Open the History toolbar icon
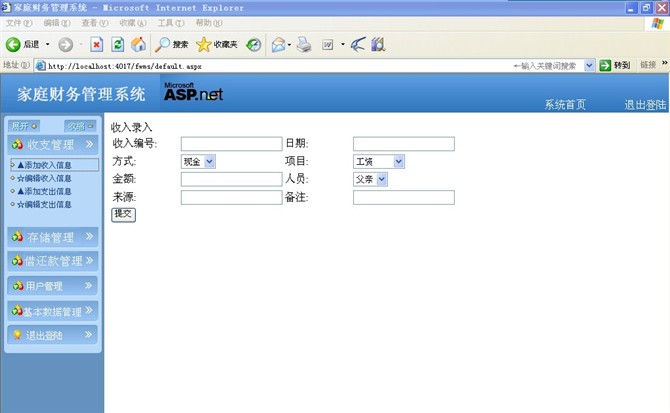 pos(253,44)
